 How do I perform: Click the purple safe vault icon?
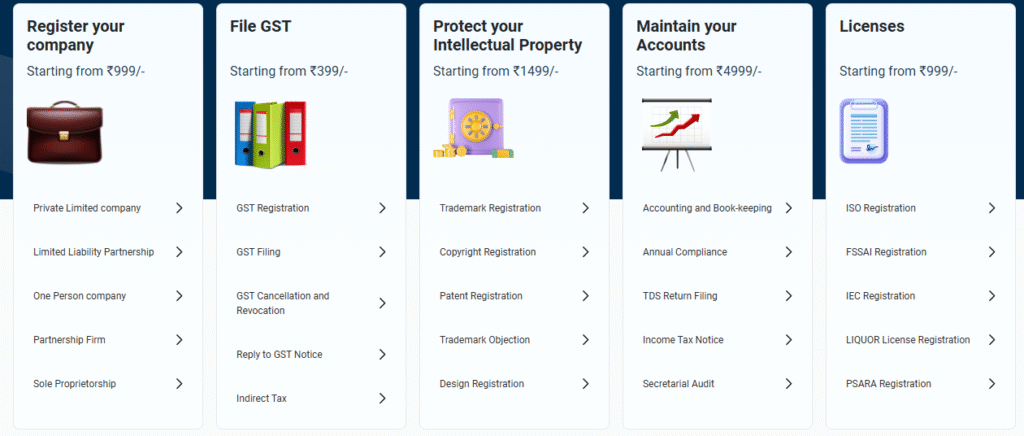click(x=472, y=129)
